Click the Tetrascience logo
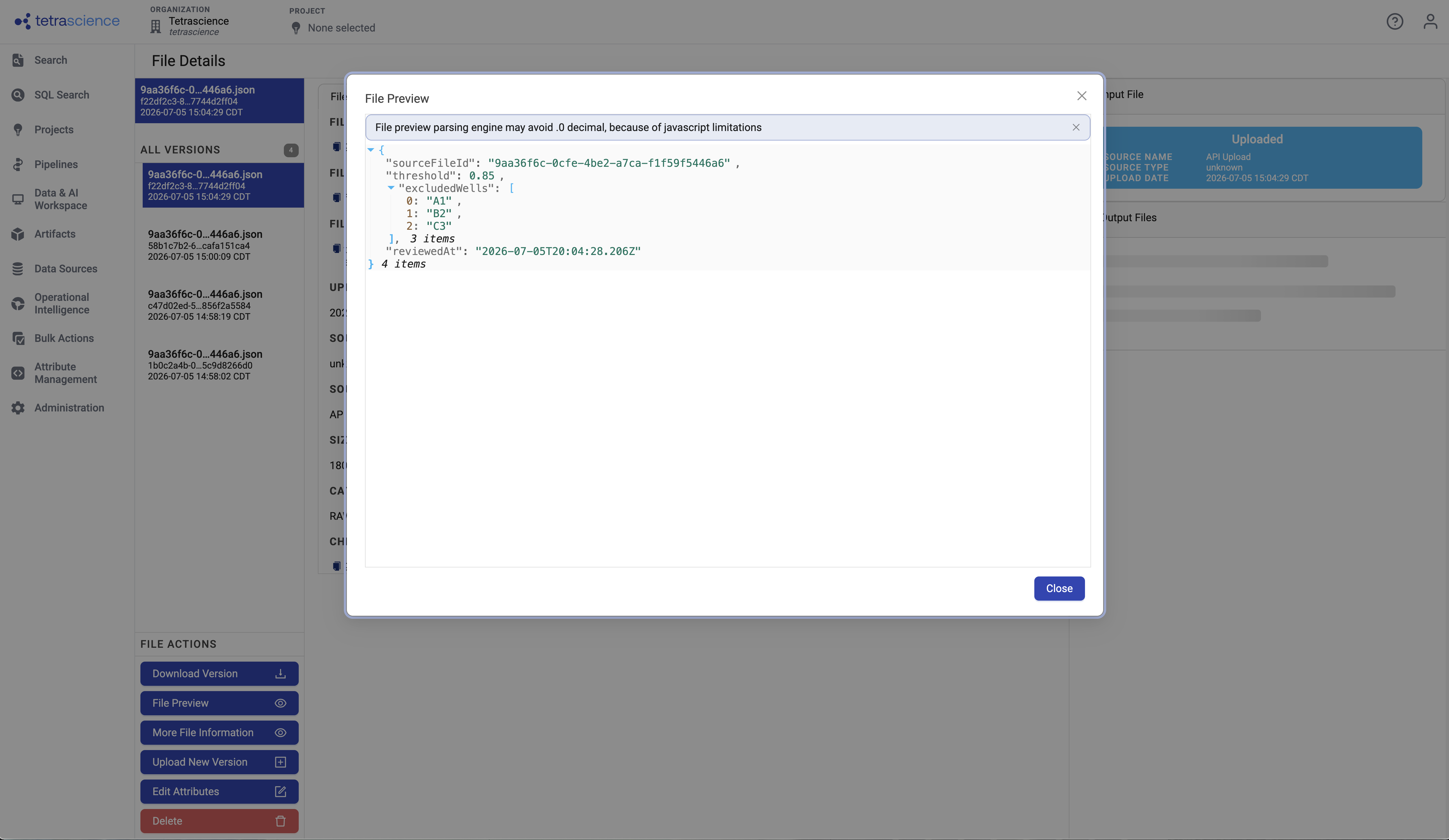Image resolution: width=1449 pixels, height=840 pixels. (67, 21)
